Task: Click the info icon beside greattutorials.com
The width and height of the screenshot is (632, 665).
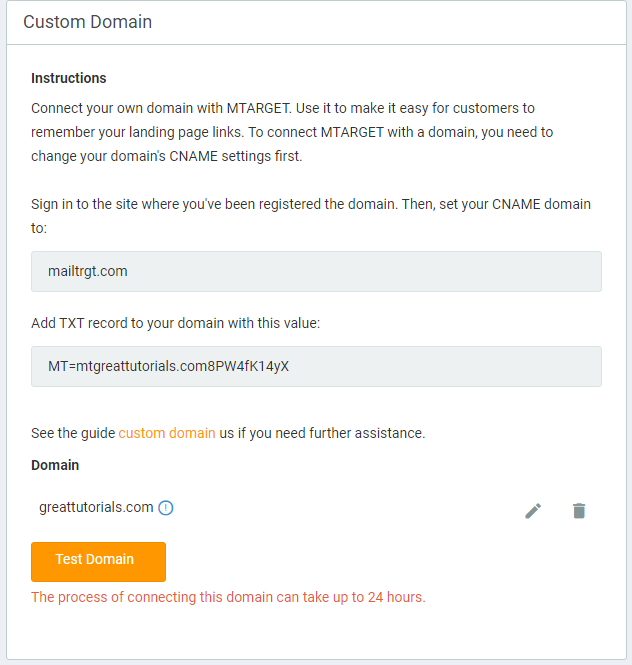Action: (166, 508)
